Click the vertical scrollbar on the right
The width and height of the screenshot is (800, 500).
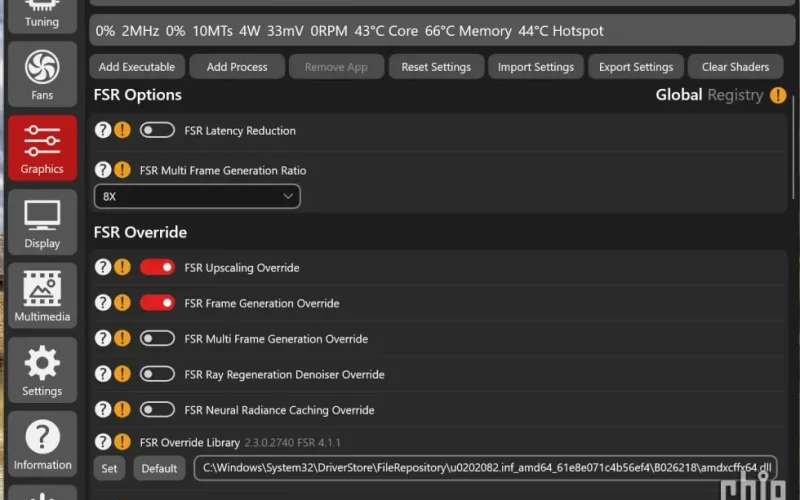[793, 148]
